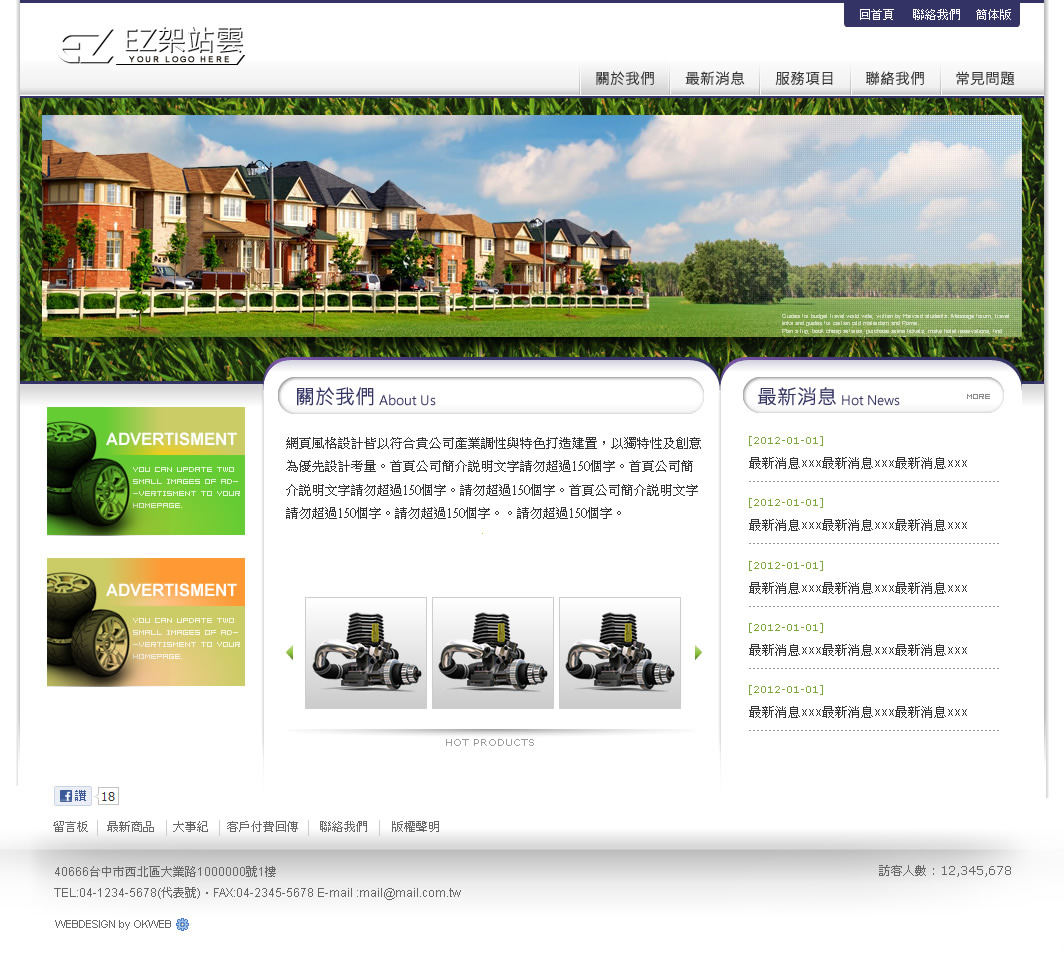1064x955 pixels.
Task: Click the MORE button in Hot News
Action: pyautogui.click(x=978, y=397)
